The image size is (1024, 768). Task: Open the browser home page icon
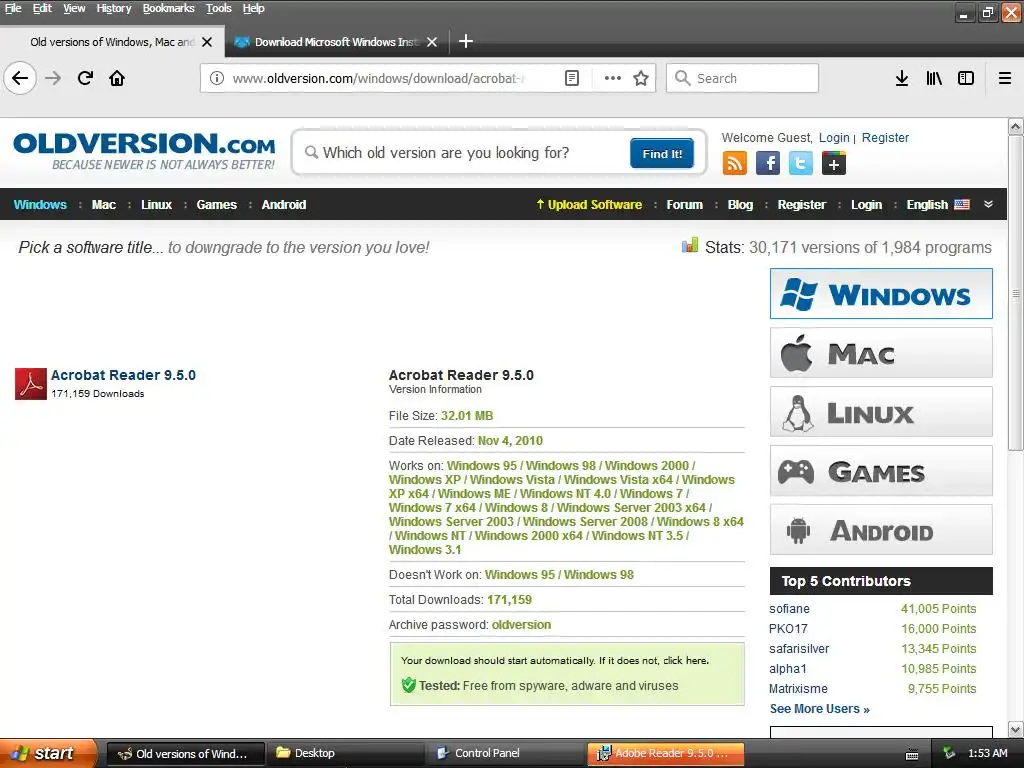[117, 78]
